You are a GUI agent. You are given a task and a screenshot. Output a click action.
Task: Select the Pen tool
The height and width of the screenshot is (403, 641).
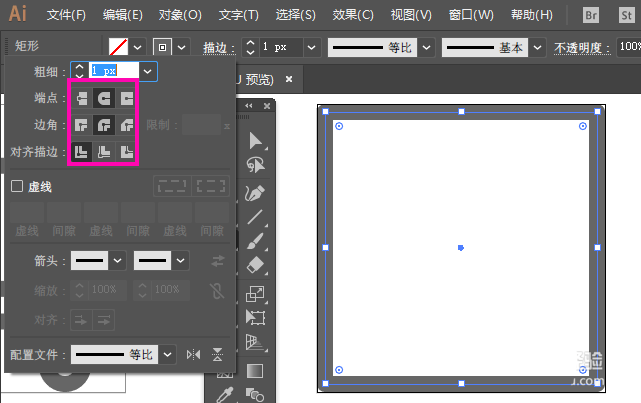[256, 193]
